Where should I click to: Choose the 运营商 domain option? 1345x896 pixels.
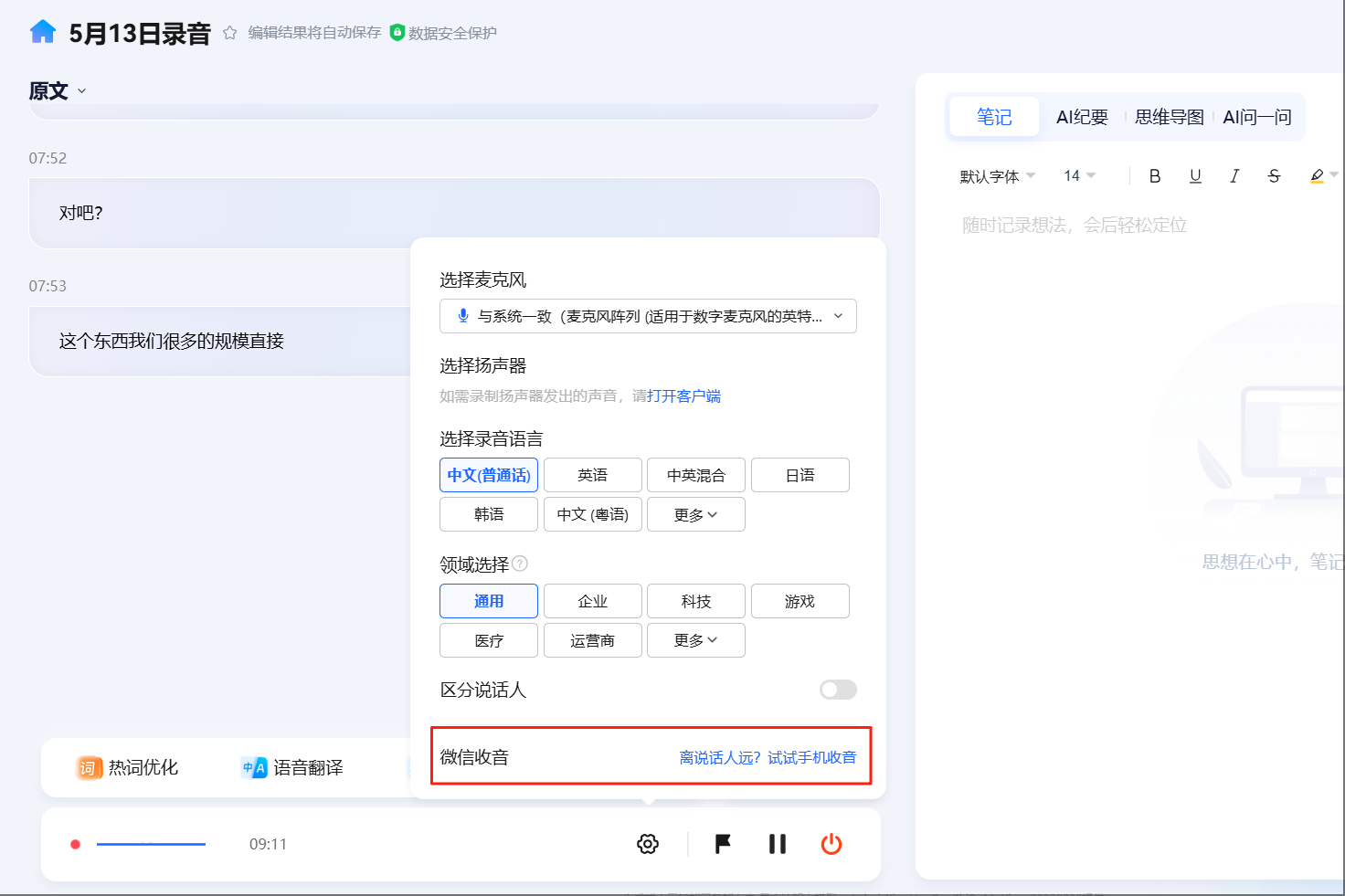[593, 640]
